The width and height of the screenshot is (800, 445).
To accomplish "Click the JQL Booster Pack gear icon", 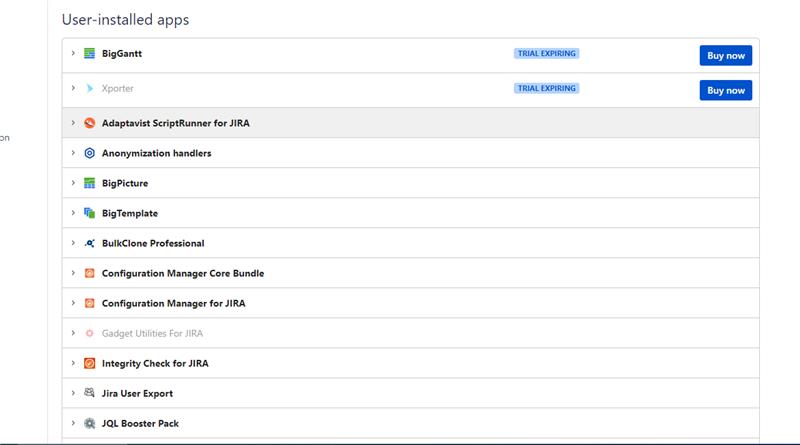I will click(89, 424).
